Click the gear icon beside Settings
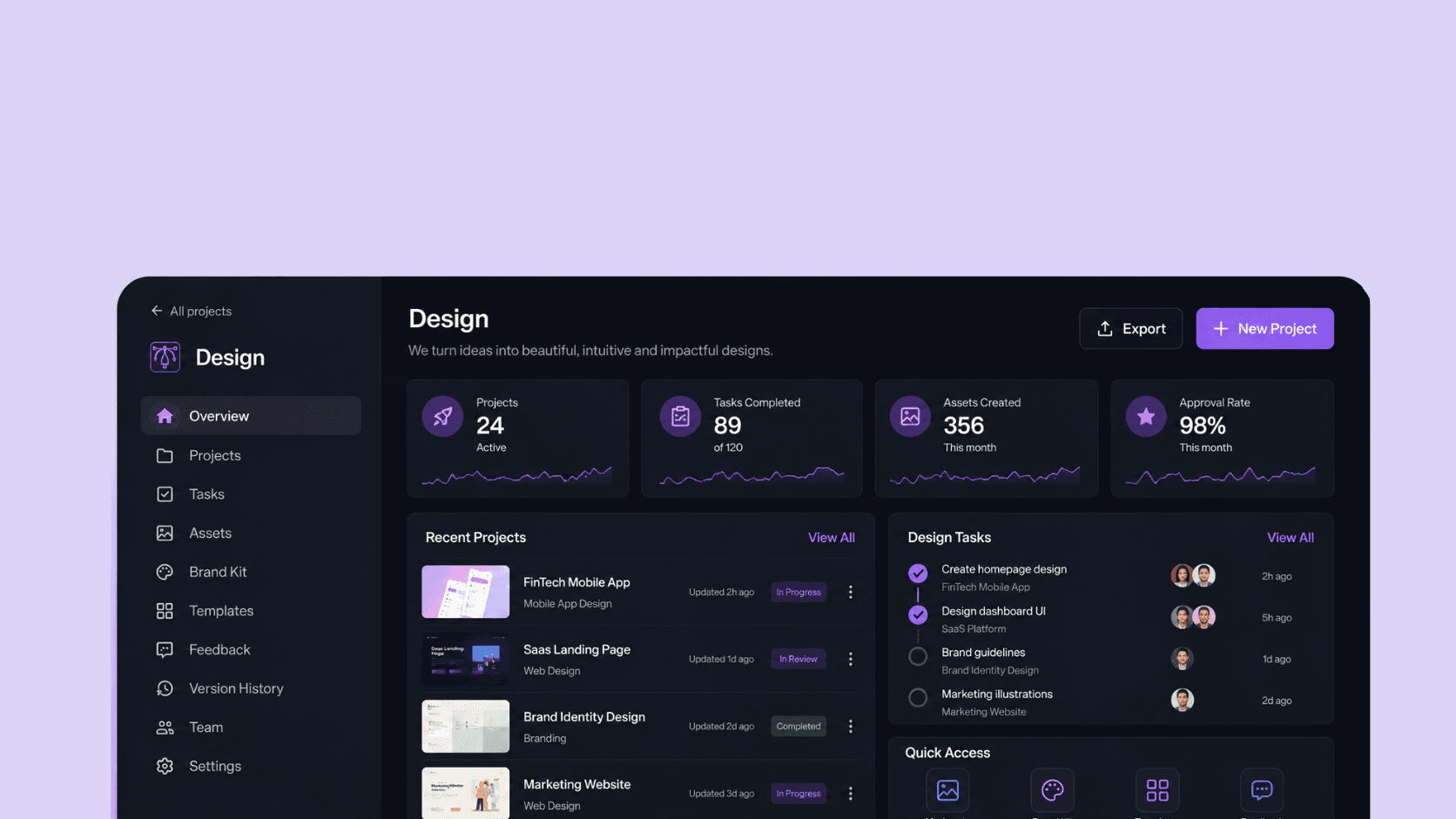Screen dimensions: 1456x819 point(165,766)
